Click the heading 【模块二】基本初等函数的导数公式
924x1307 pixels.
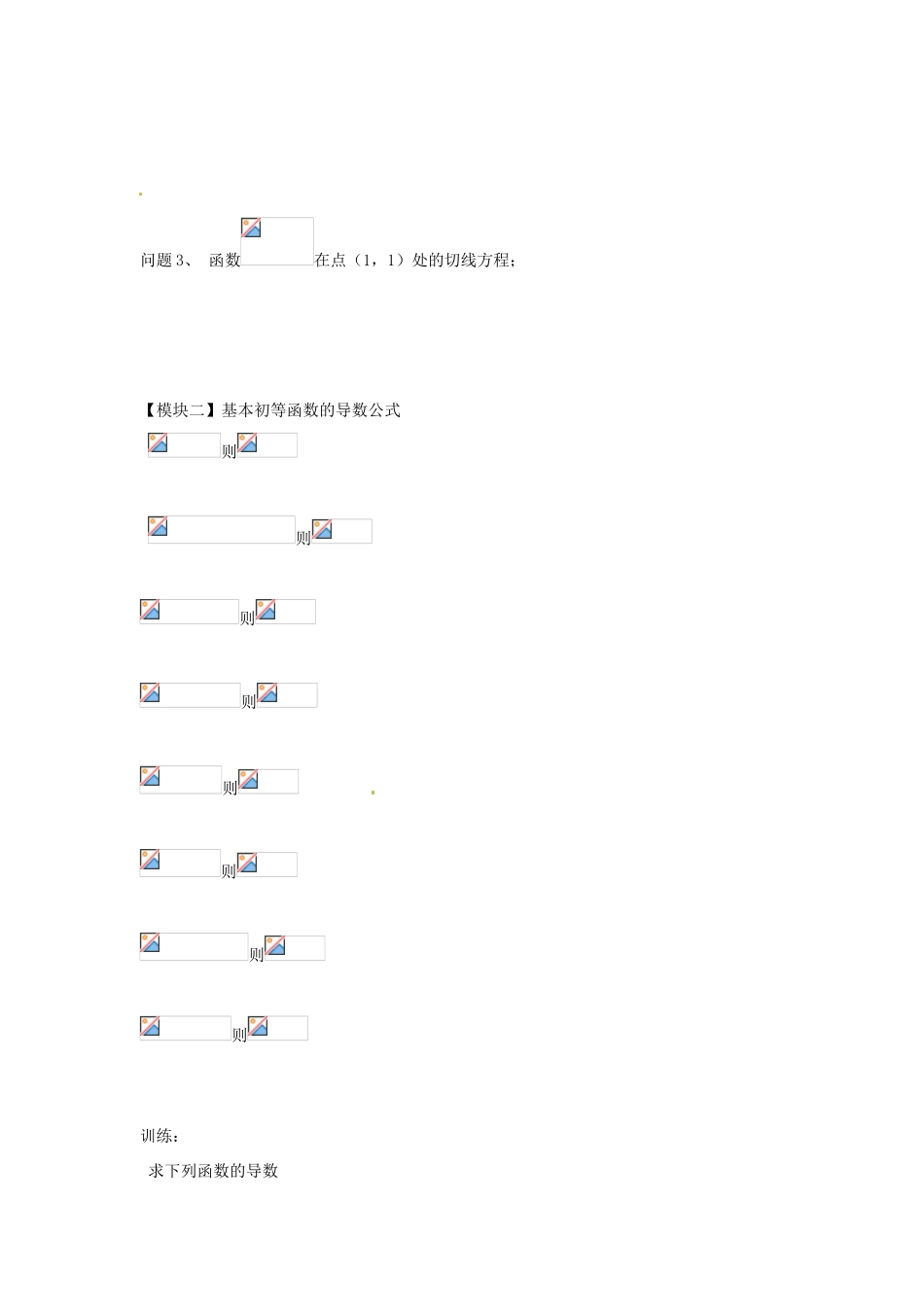[x=271, y=410]
